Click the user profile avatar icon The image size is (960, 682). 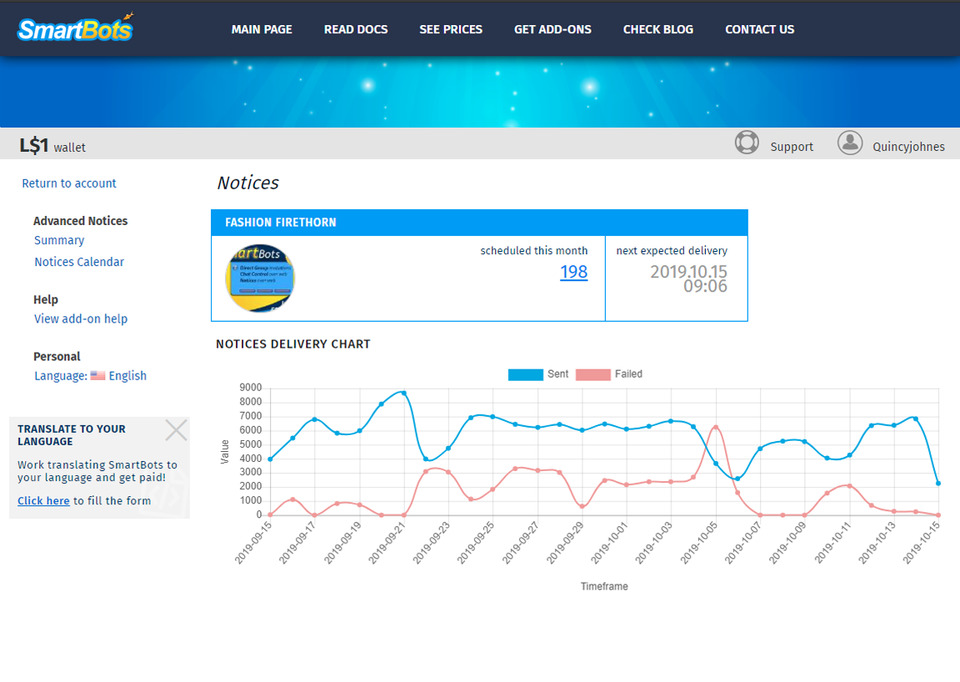pos(850,143)
